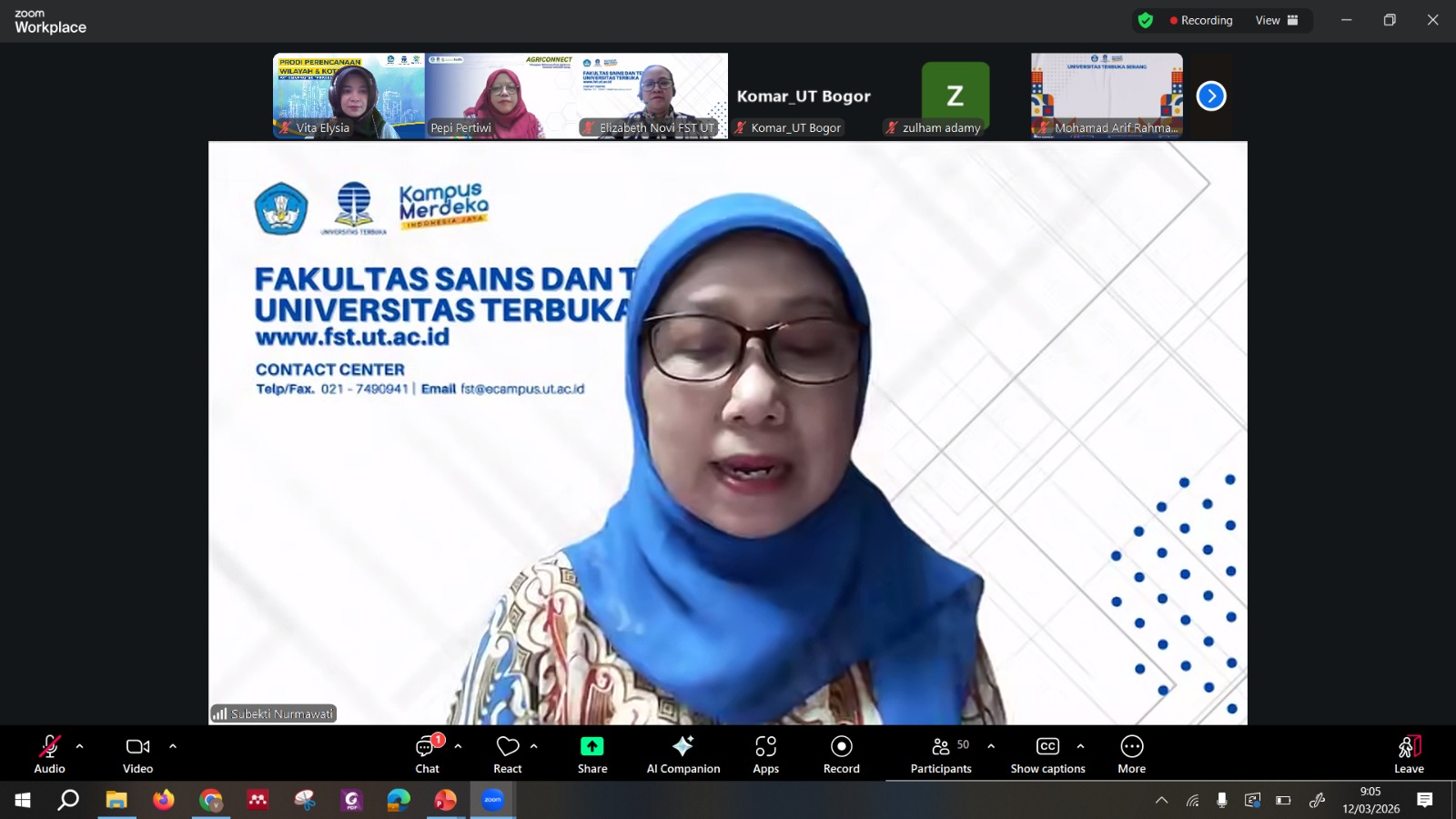Open Windows notification center

coord(1425,800)
